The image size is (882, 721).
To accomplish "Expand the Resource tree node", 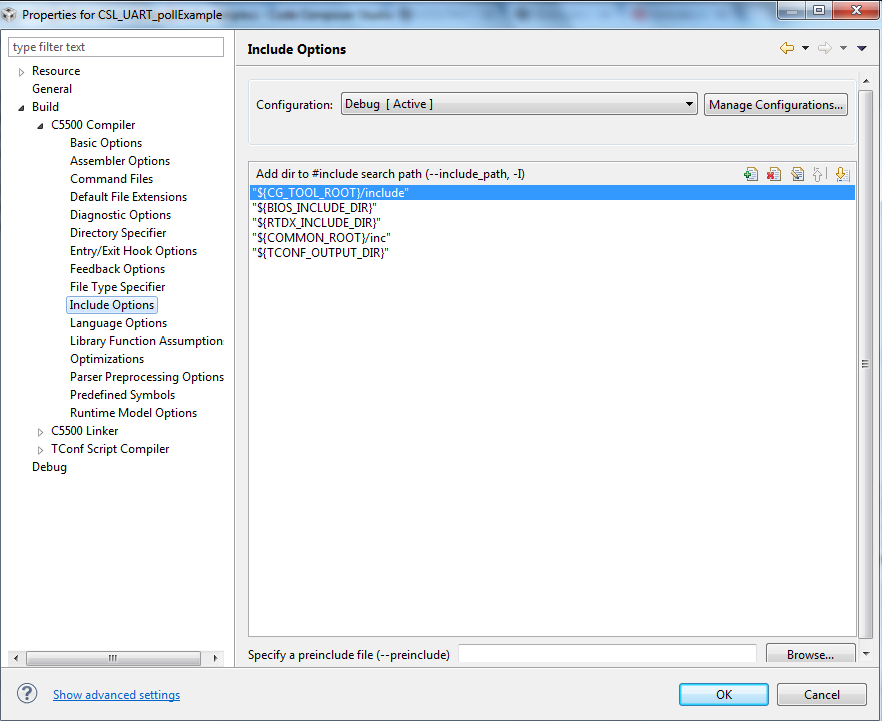I will [x=21, y=72].
